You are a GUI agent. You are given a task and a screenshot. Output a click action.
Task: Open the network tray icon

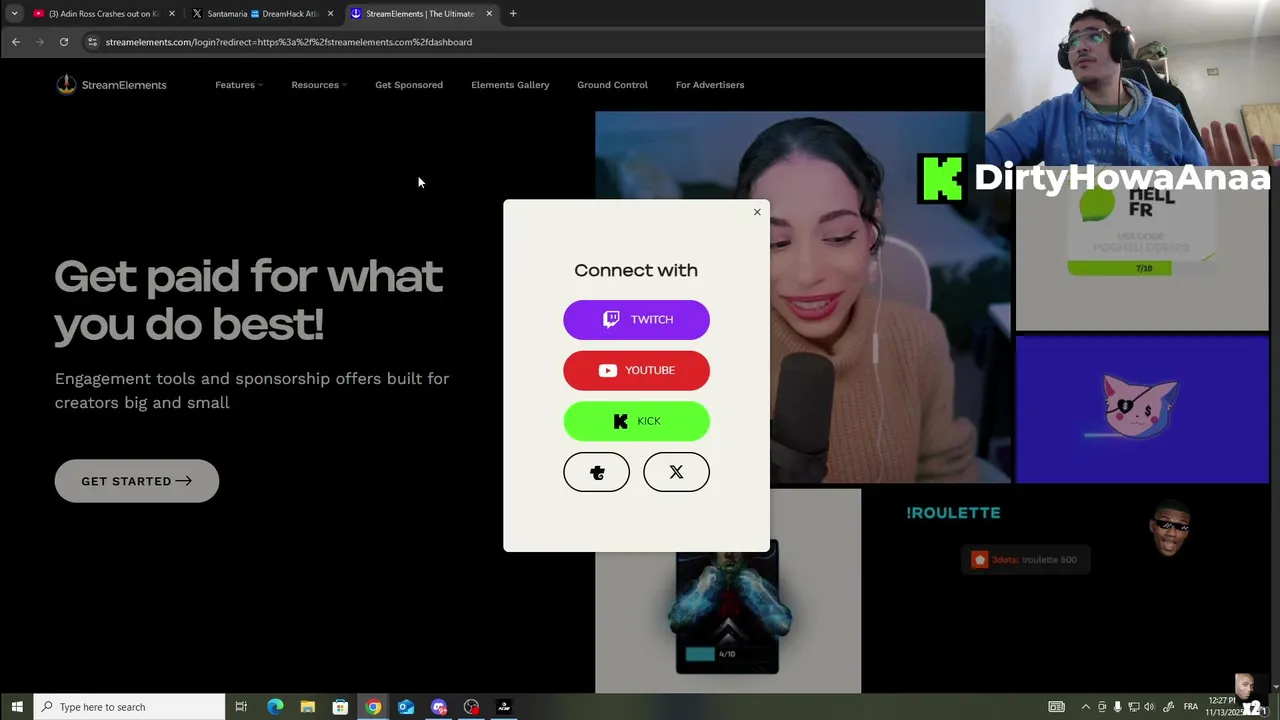coord(1134,707)
